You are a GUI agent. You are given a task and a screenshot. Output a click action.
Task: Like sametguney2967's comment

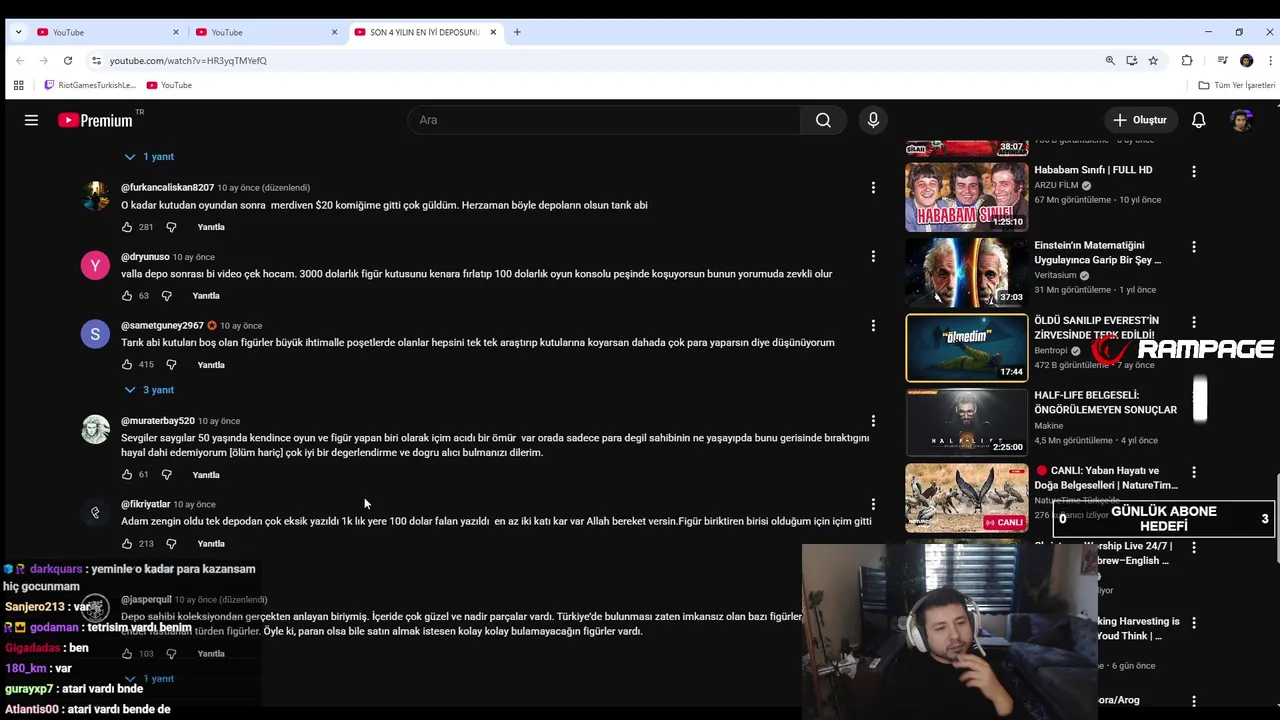[127, 365]
